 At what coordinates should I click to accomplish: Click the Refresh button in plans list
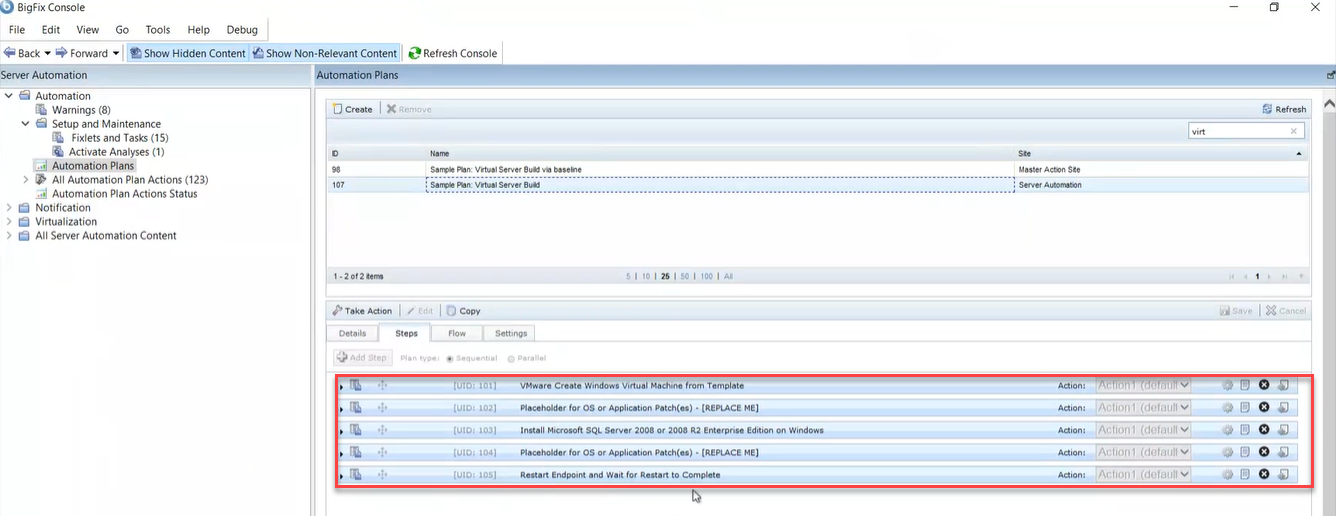pos(1284,109)
